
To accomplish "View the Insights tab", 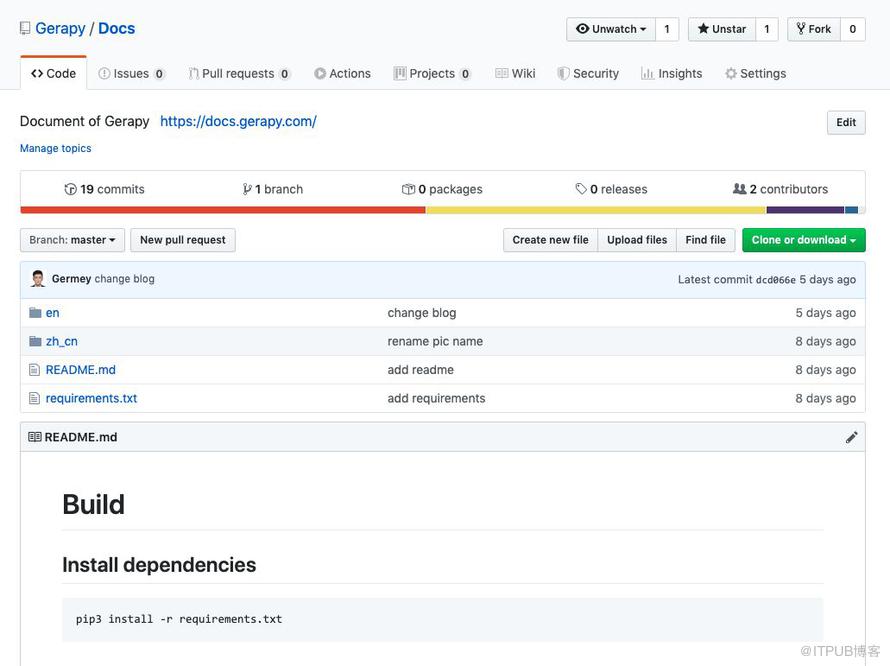I will (671, 73).
